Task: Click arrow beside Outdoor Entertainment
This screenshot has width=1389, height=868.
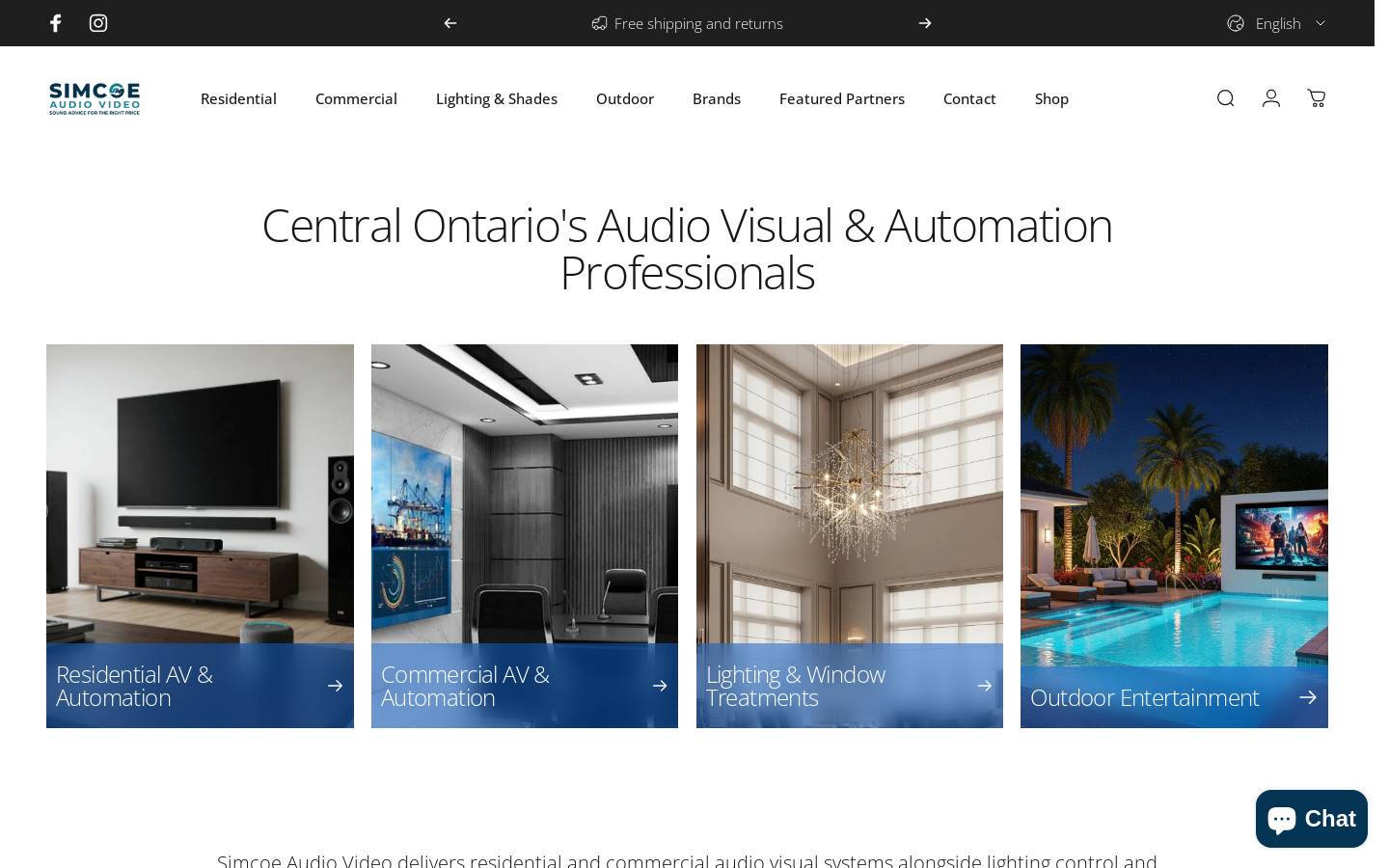Action: [1308, 697]
